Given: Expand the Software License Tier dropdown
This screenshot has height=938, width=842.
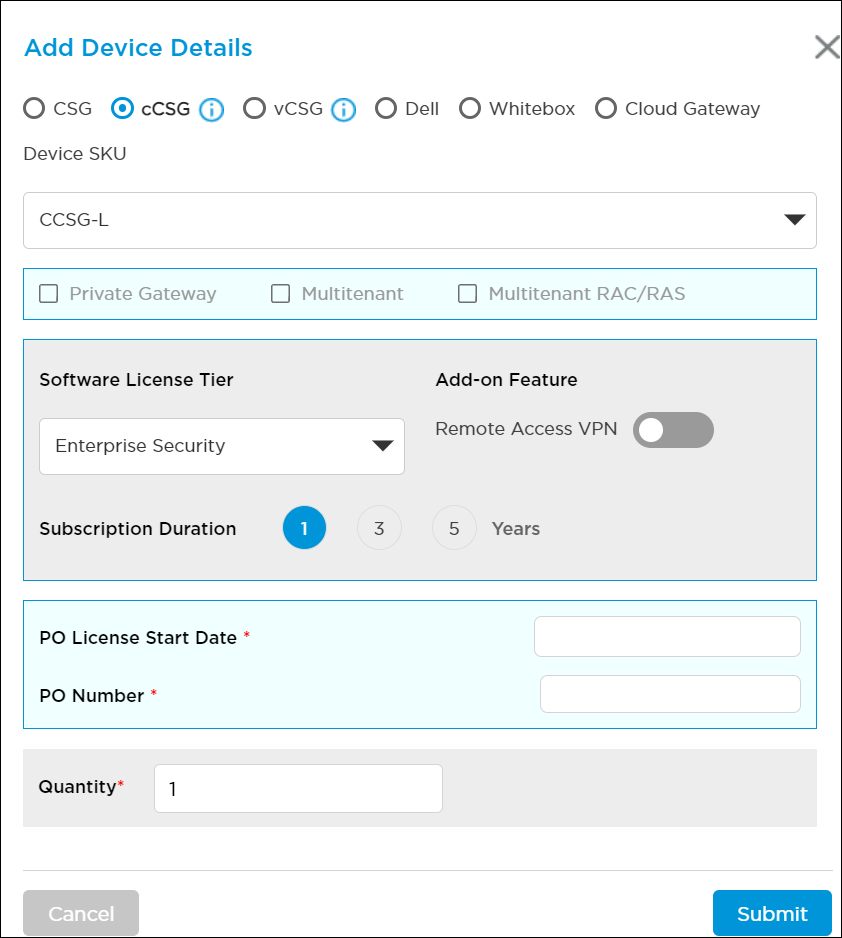Looking at the screenshot, I should pos(222,446).
